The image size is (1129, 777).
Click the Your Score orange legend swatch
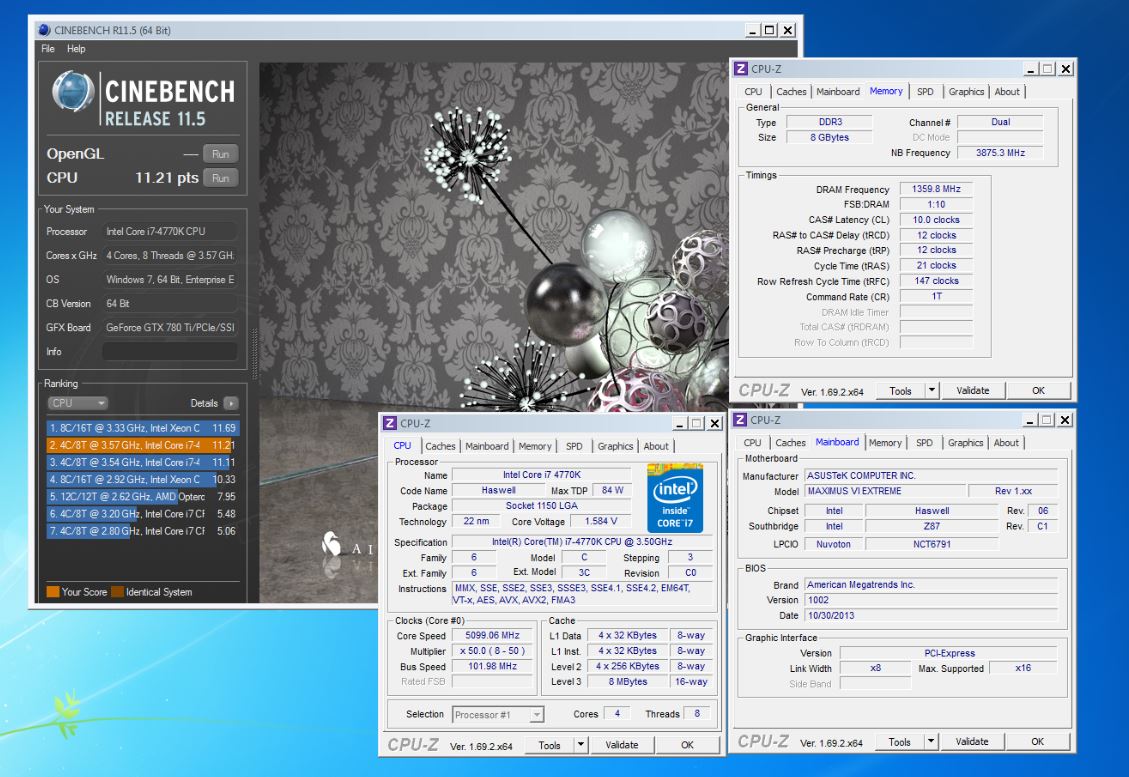[x=53, y=592]
